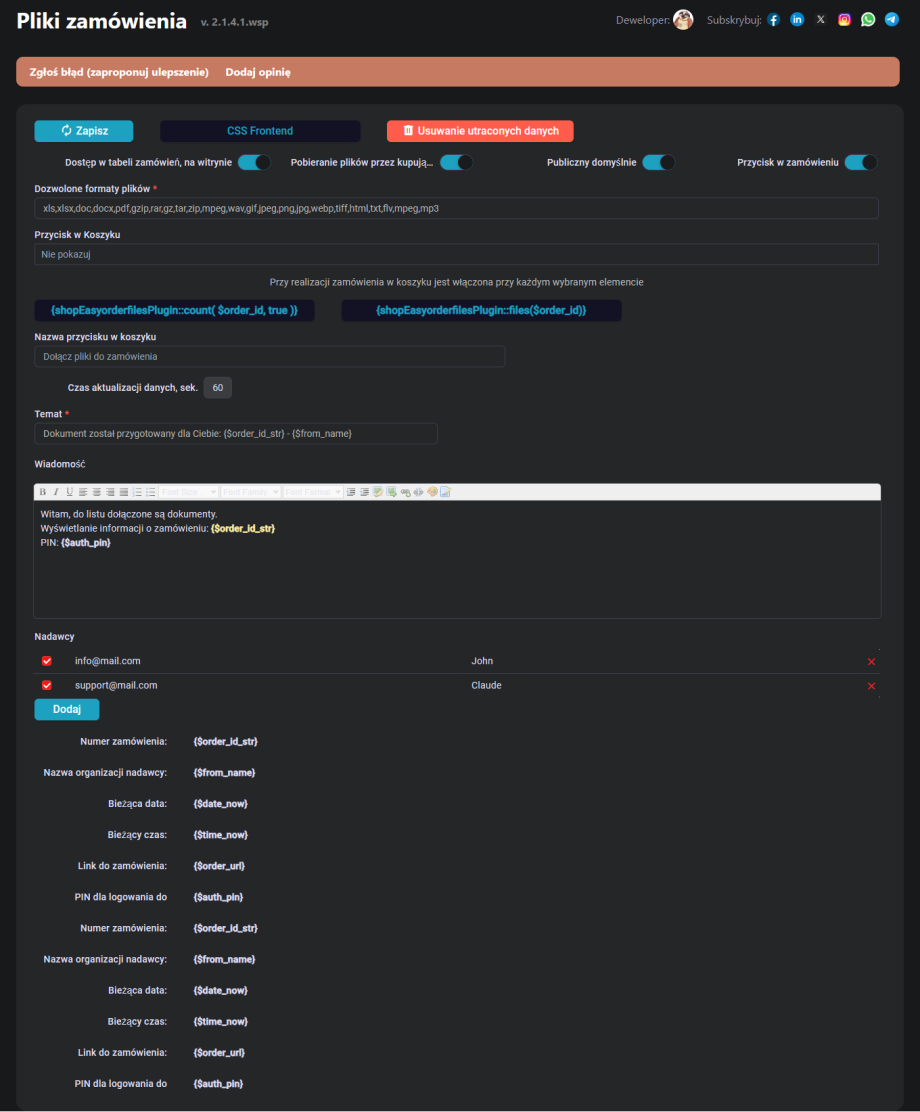Open the Telegram channel icon

coord(892,20)
